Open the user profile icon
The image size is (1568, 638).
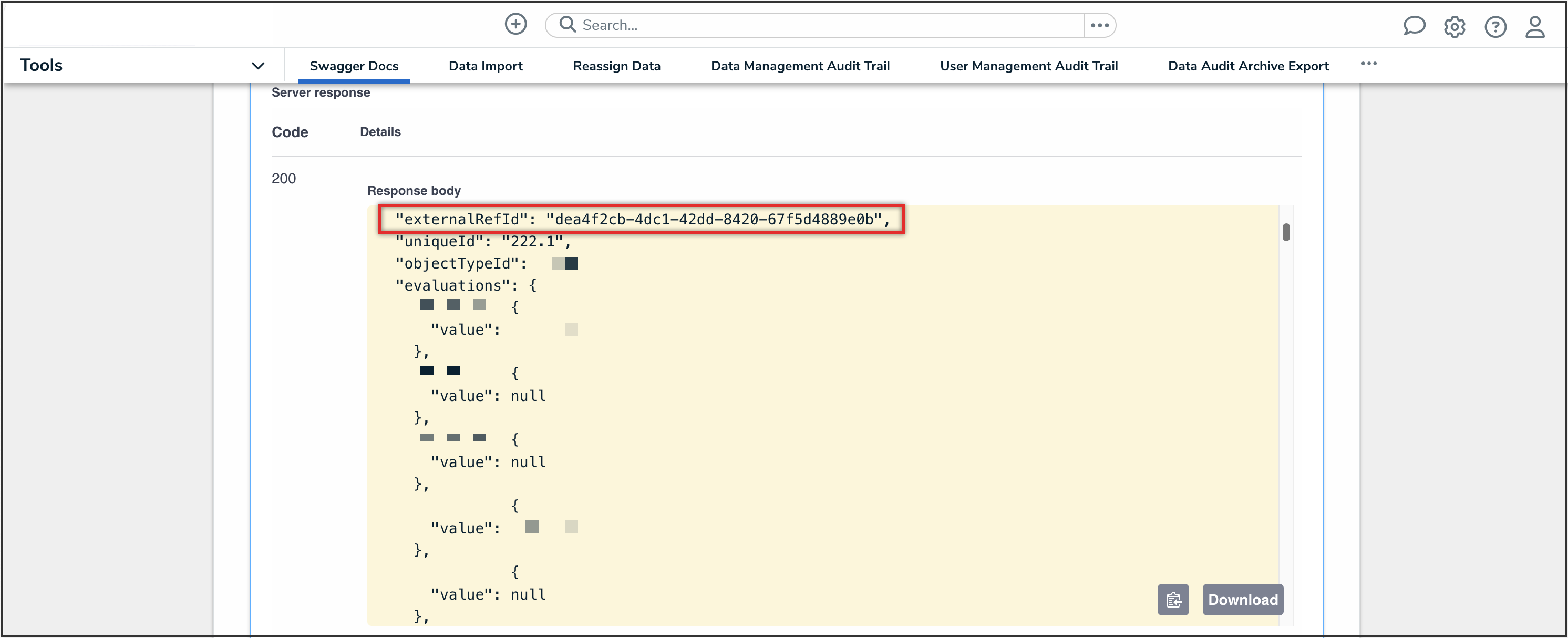coord(1534,27)
